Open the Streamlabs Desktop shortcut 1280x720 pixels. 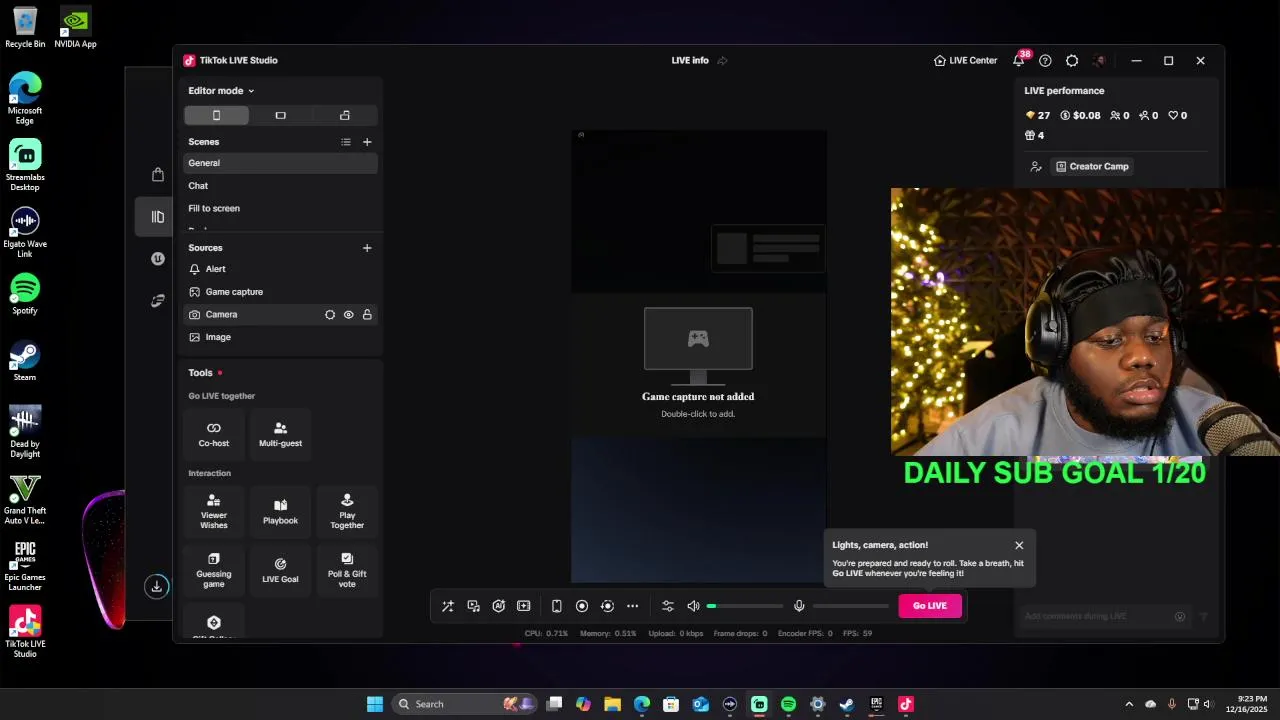pos(25,166)
